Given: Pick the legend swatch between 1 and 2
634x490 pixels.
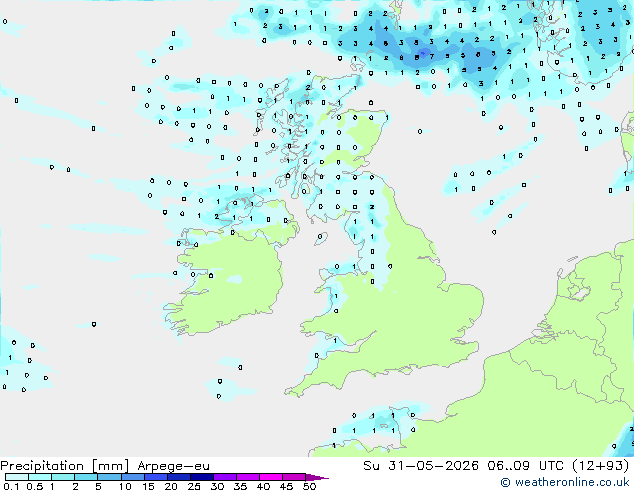Looking at the screenshot, I should (x=63, y=477).
